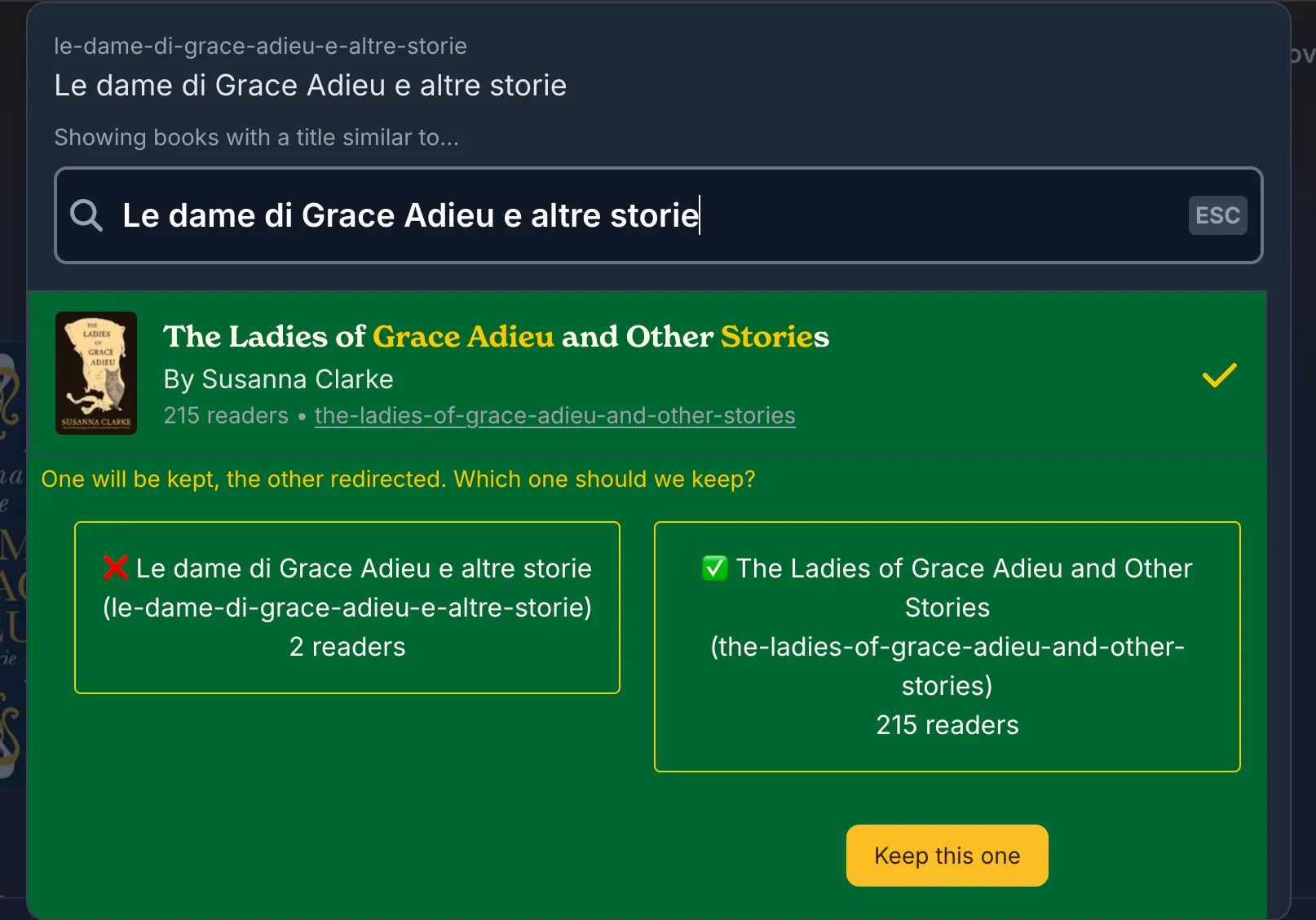Click the green check icon in English card

click(x=715, y=568)
